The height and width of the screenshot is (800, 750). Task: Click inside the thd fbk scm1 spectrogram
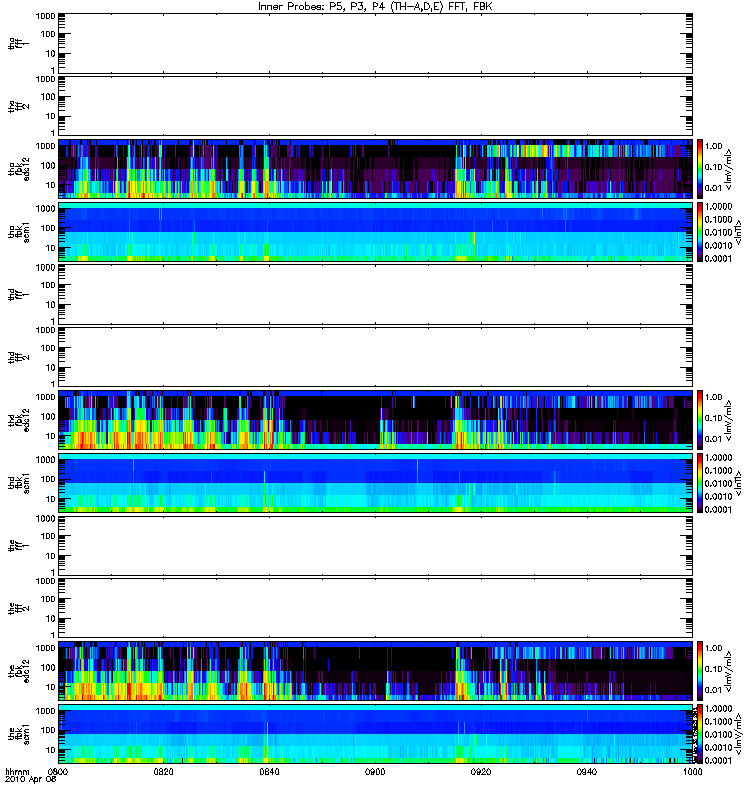pos(376,483)
